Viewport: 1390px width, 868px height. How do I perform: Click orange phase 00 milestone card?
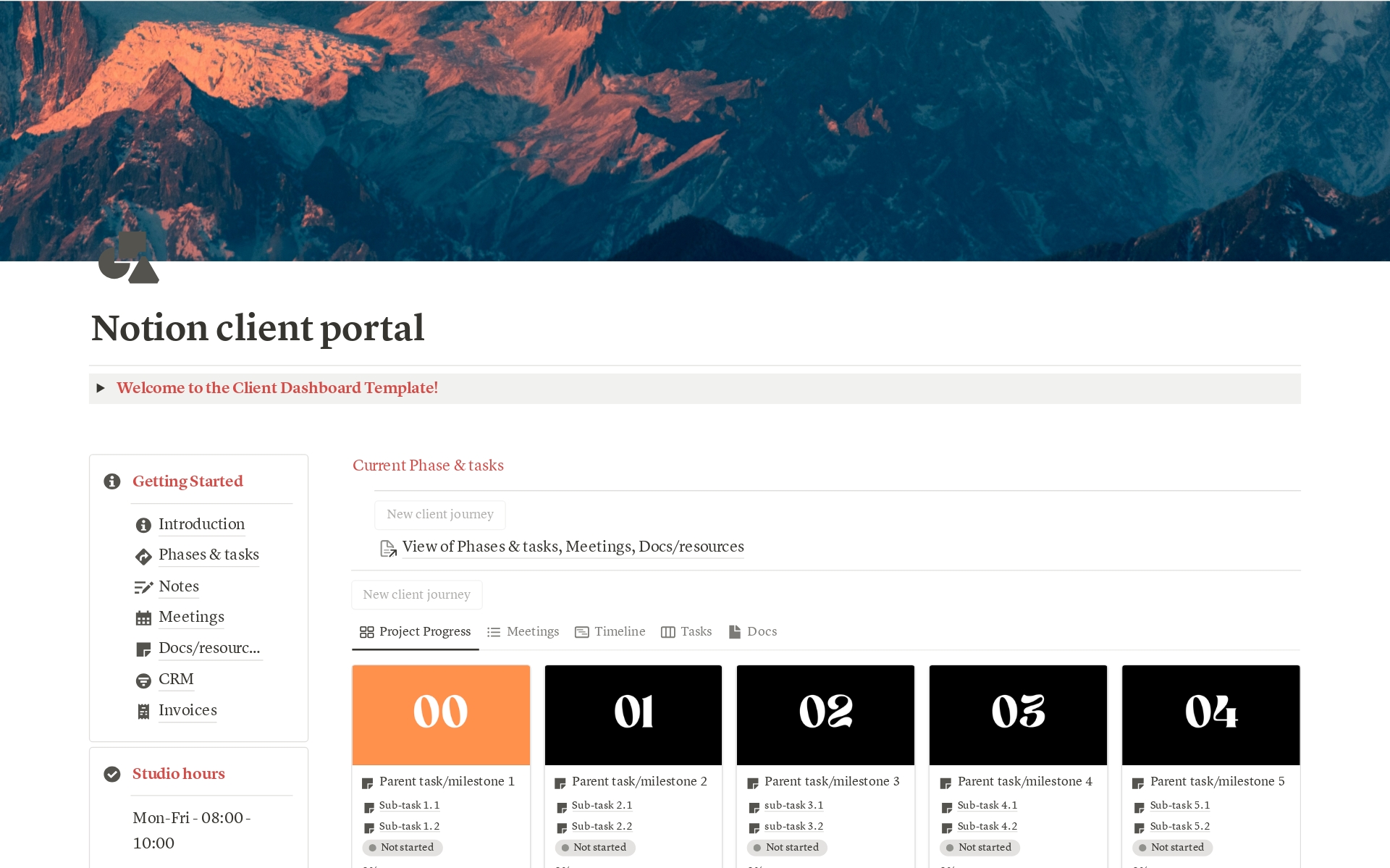tap(440, 712)
